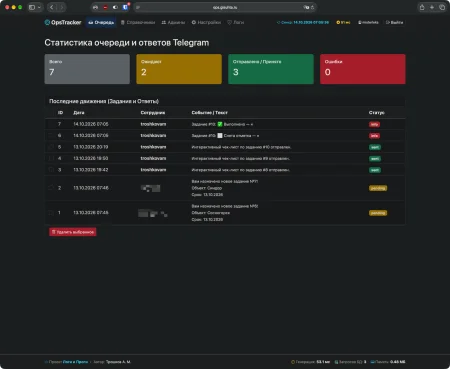This screenshot has width=450, height=369.
Task: Click the yellow pending badge in row ID 1
Action: coord(378,213)
